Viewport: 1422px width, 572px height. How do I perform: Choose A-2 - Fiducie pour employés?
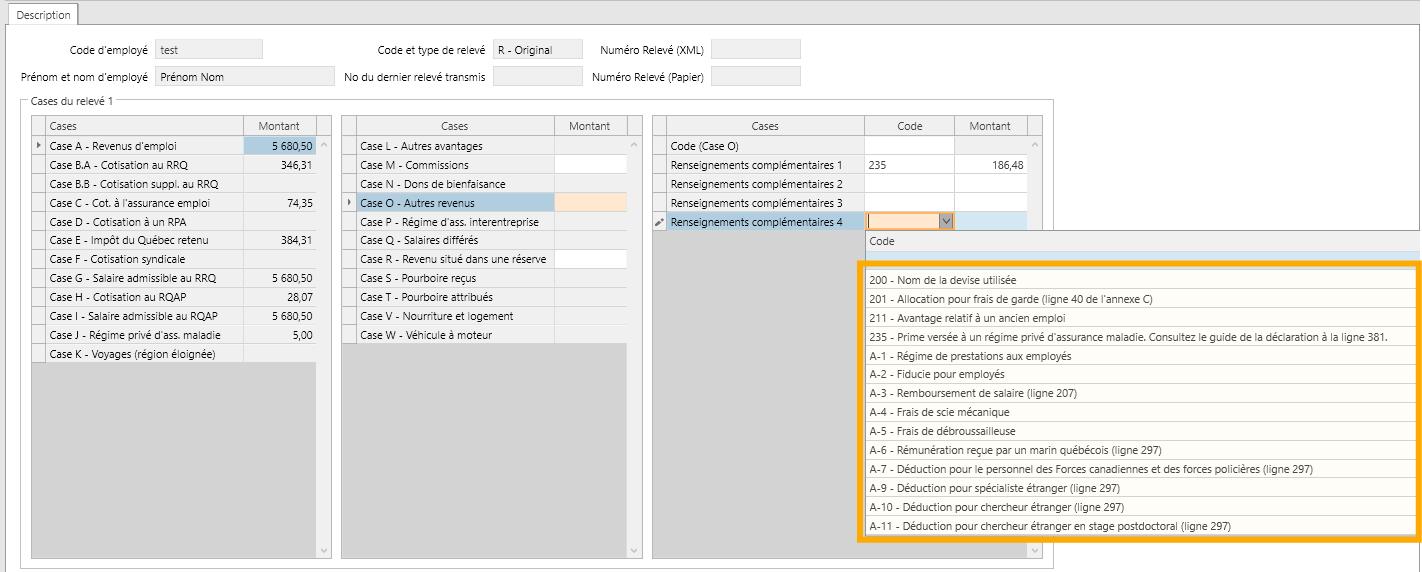(x=1141, y=375)
